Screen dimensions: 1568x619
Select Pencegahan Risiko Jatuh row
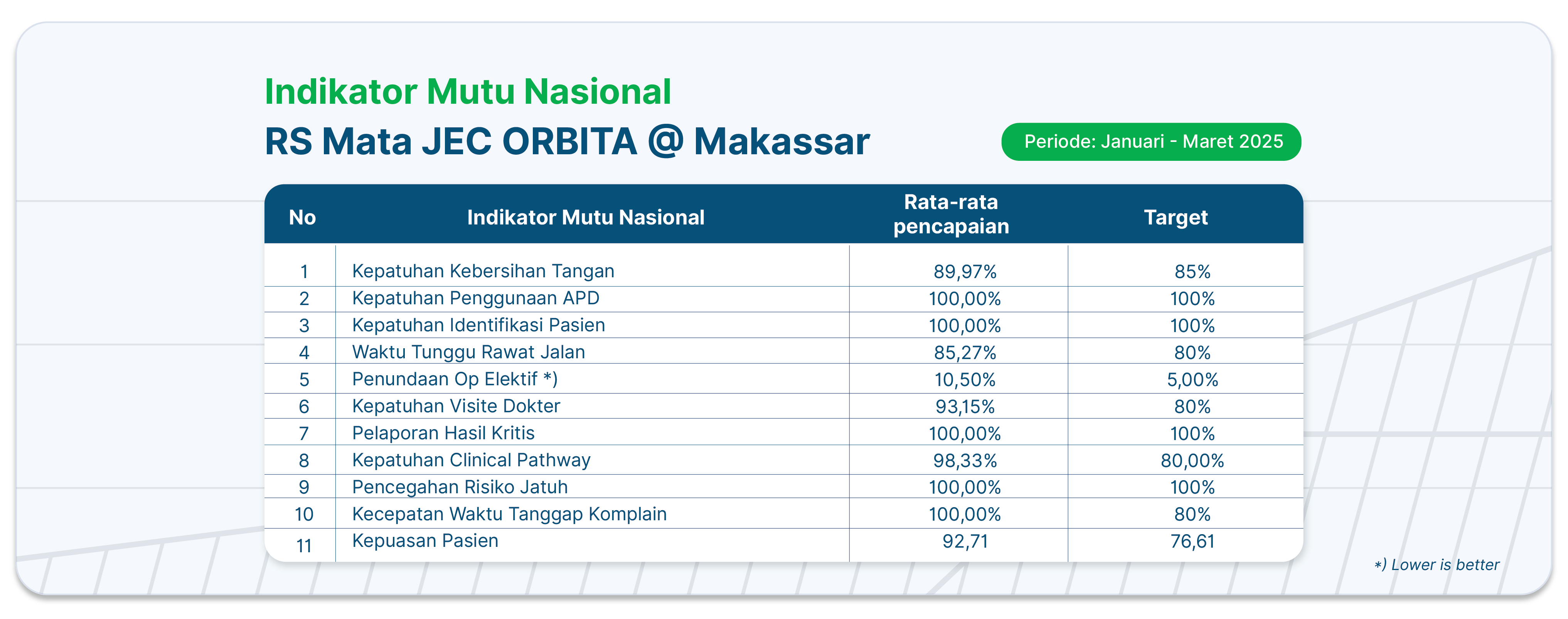click(x=784, y=487)
